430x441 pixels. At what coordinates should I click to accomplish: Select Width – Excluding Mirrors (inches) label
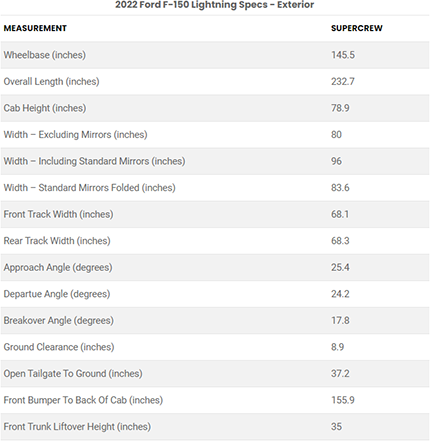click(75, 134)
